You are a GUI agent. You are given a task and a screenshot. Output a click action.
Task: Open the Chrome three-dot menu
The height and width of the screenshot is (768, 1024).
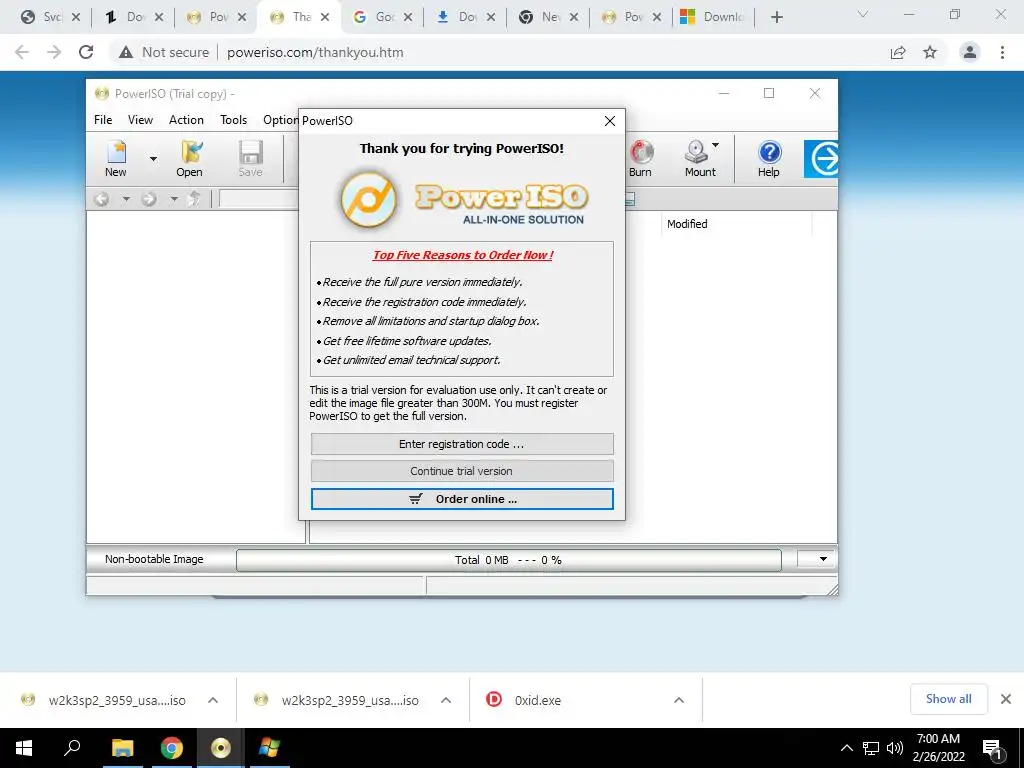1002,52
